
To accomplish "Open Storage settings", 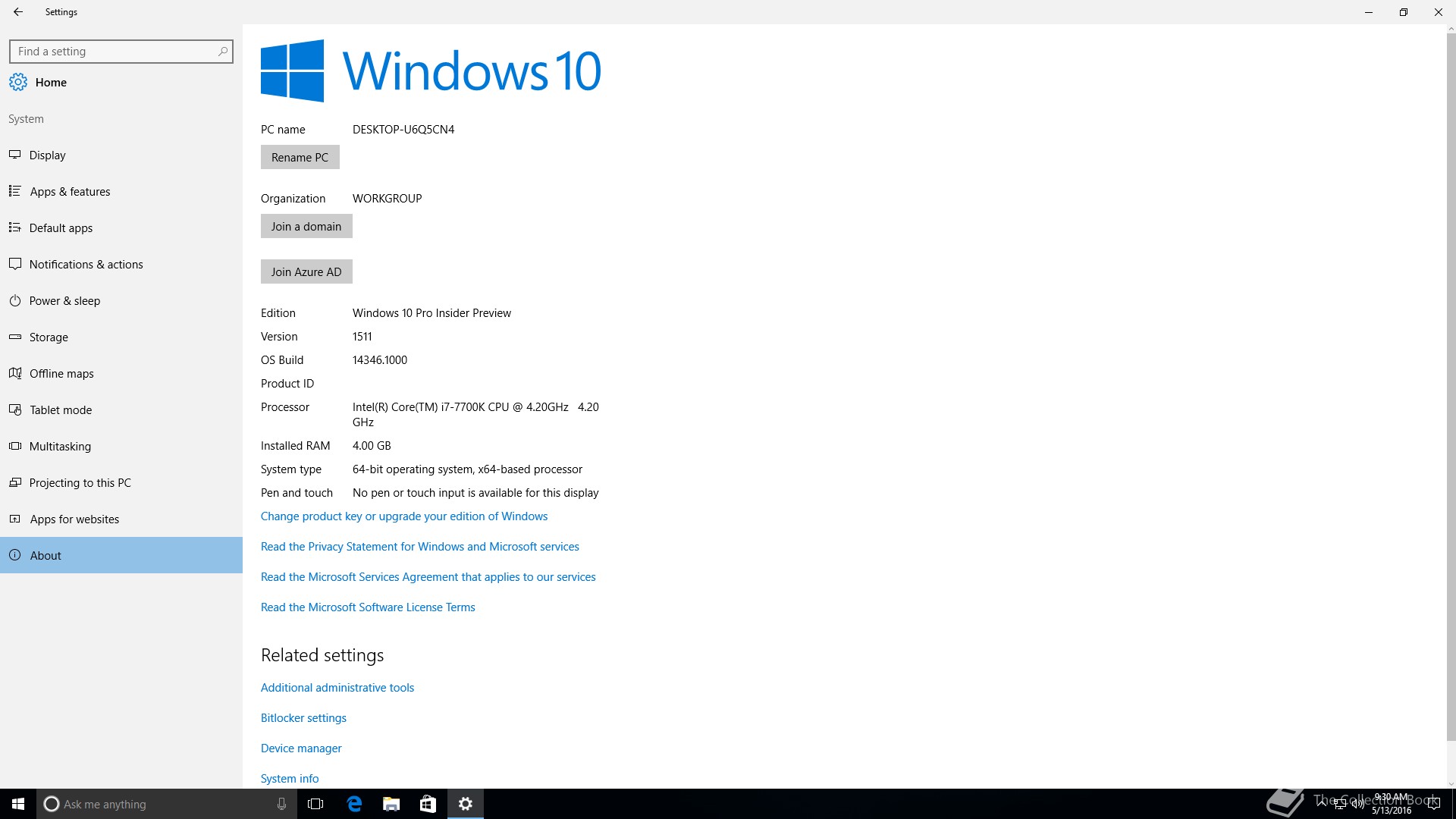I will click(x=121, y=337).
